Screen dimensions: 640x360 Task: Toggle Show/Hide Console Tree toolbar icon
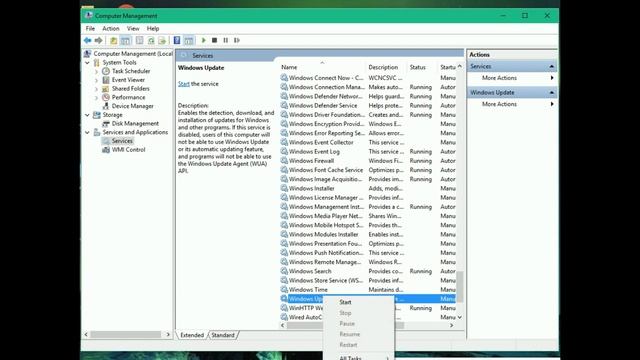click(x=125, y=40)
